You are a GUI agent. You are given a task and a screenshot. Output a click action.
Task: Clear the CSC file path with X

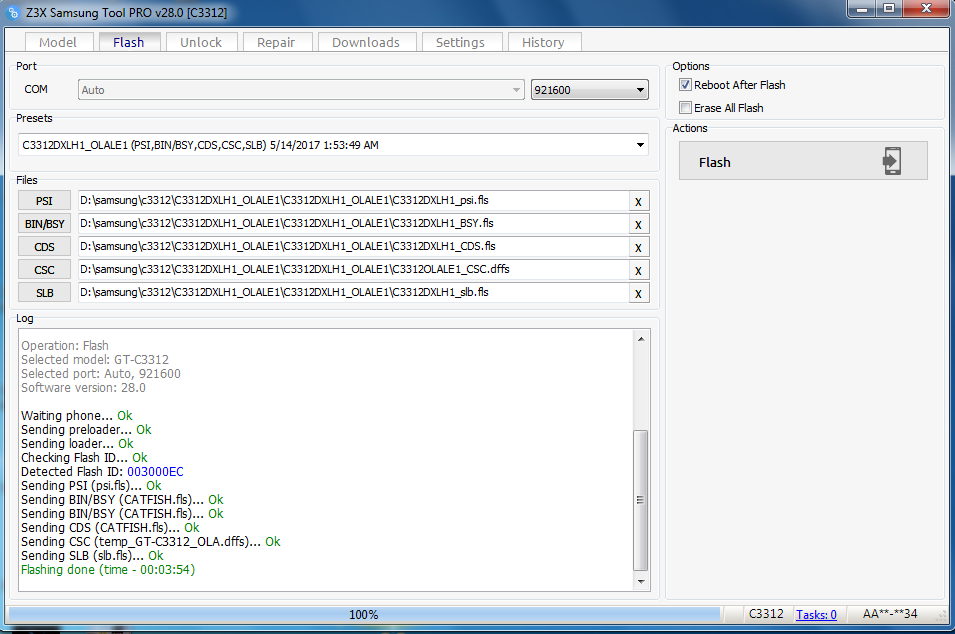click(638, 270)
